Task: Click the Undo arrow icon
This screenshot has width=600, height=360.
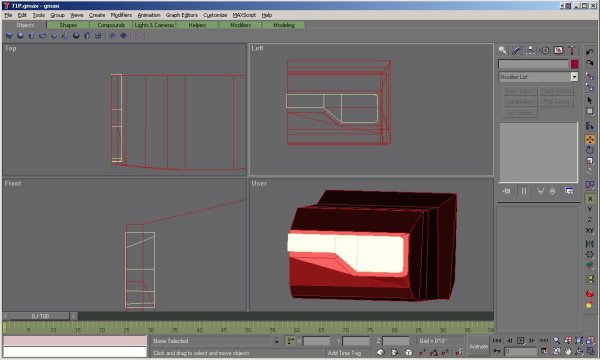Action: [590, 52]
